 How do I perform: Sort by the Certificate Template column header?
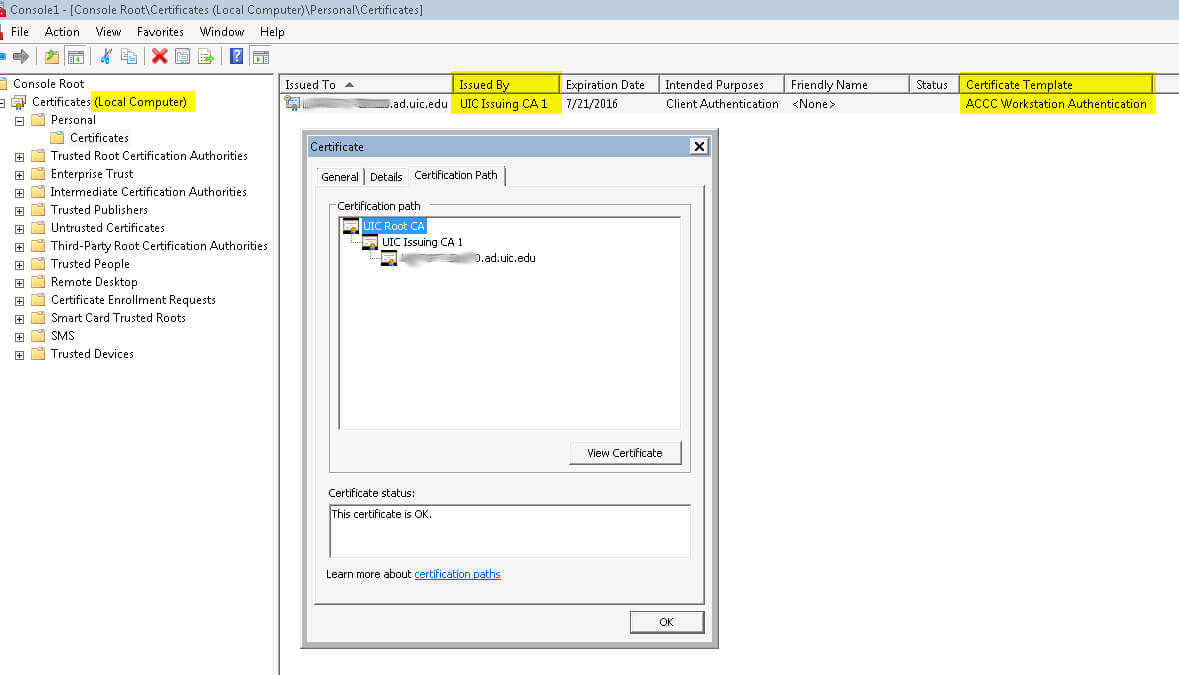point(1056,84)
